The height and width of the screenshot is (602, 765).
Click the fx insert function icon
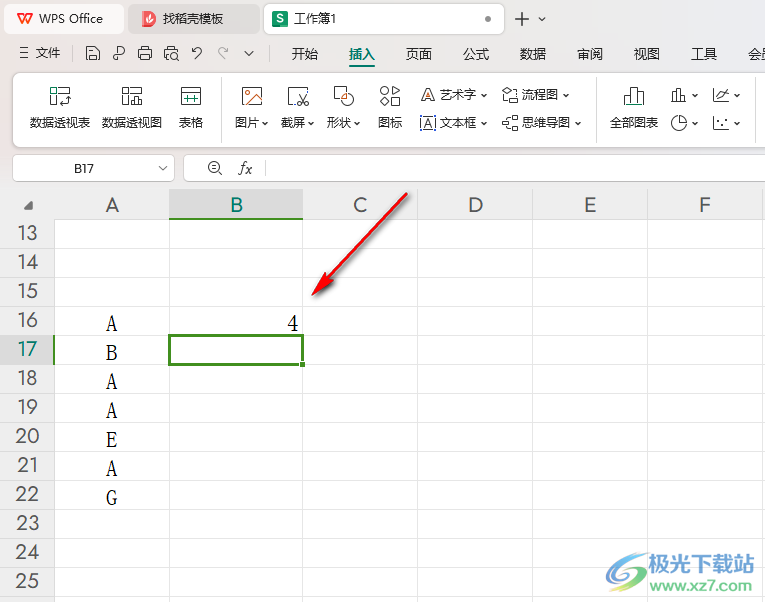point(245,168)
